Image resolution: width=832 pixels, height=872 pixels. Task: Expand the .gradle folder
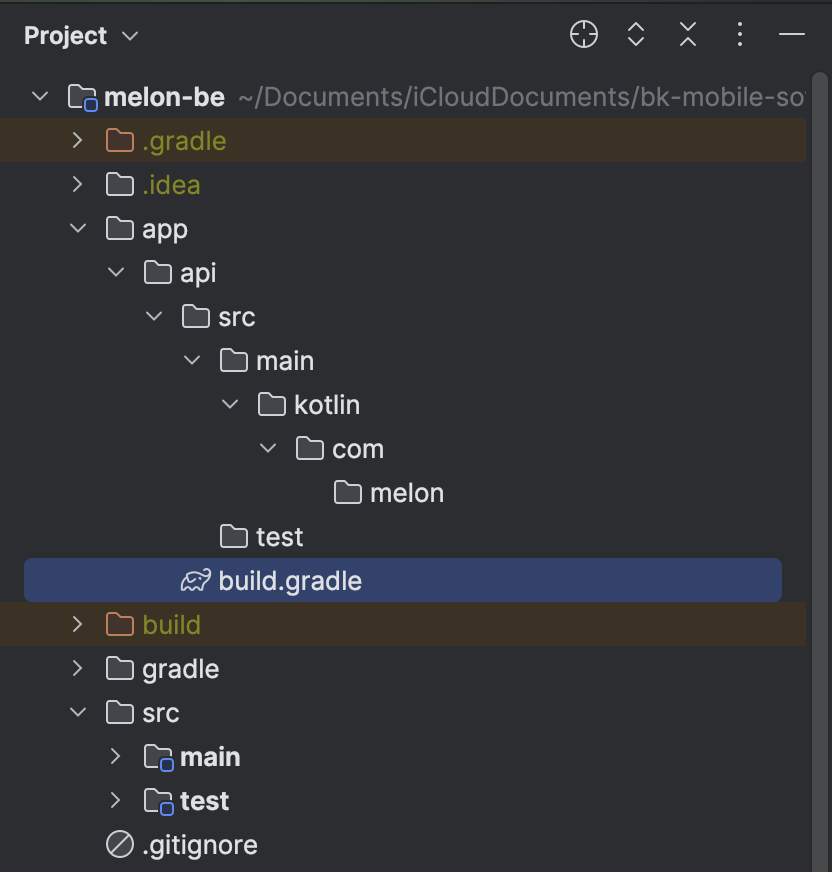[77, 140]
